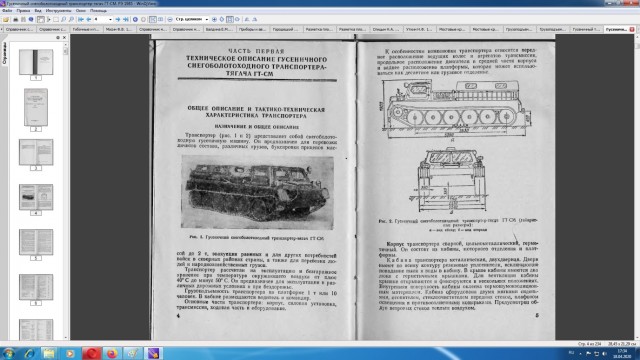Close the thumbnails sidebar panel

tap(64, 38)
